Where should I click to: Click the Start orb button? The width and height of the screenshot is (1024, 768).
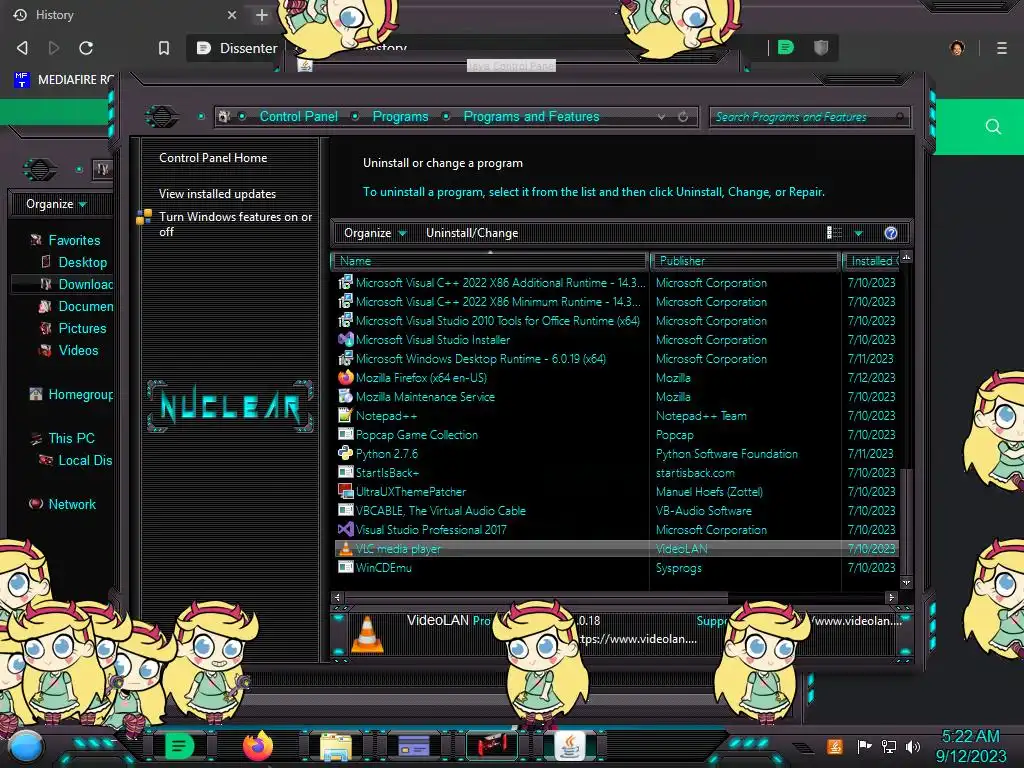(26, 746)
